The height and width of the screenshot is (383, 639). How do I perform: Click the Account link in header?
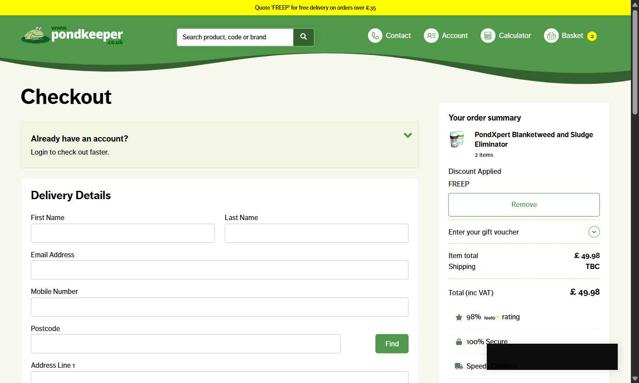coord(455,36)
